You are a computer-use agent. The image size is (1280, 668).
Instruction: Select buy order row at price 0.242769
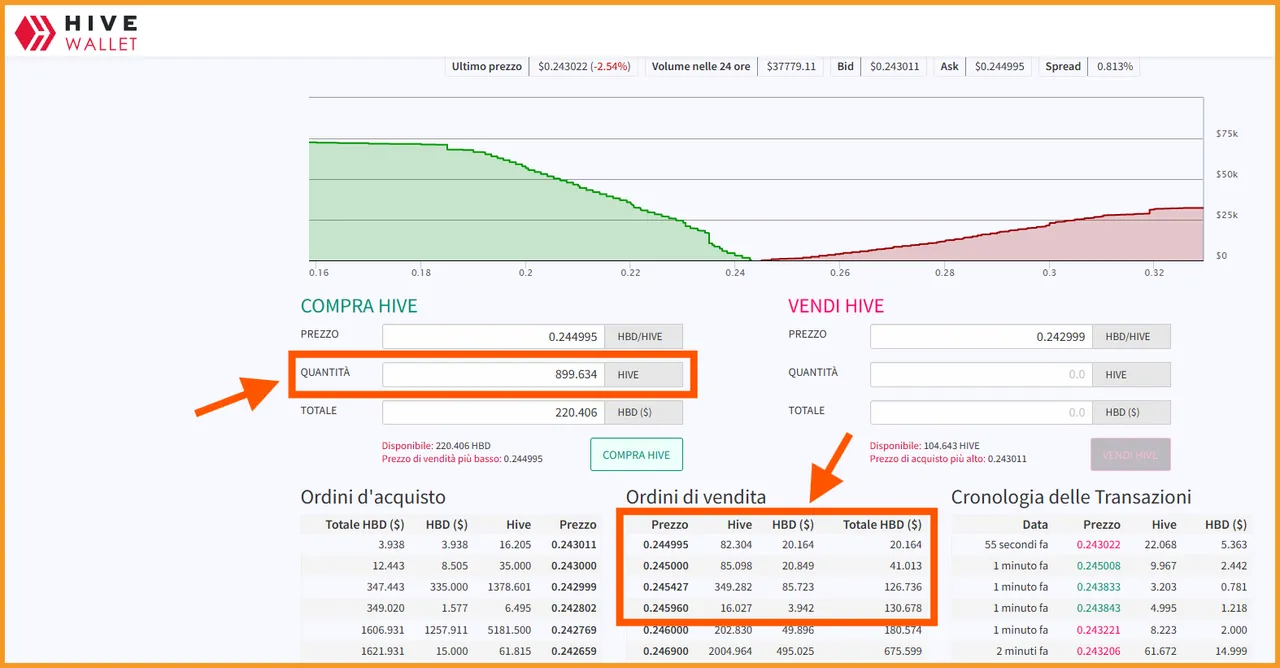coord(450,630)
